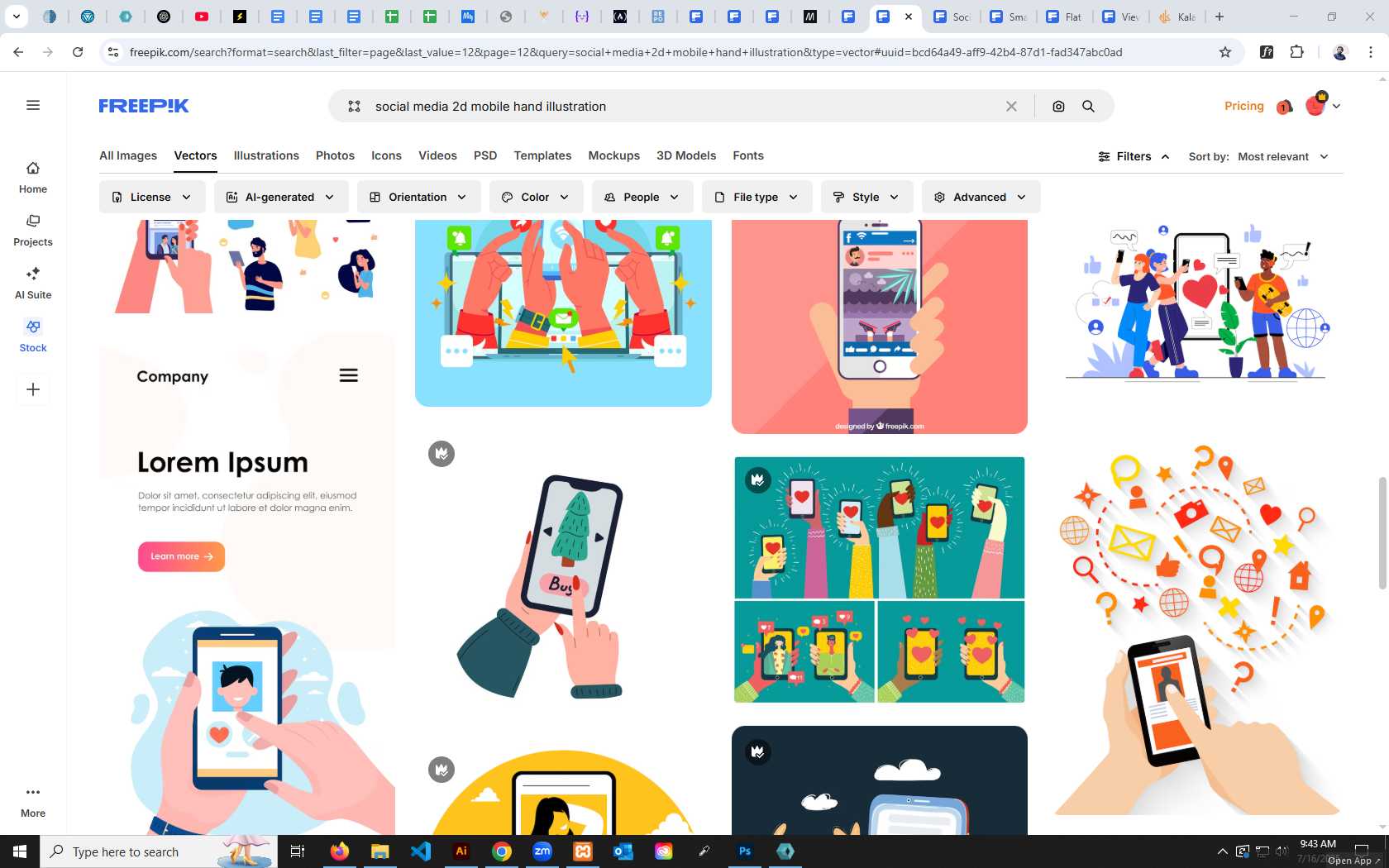Bookmark this page with star icon

point(1225,52)
